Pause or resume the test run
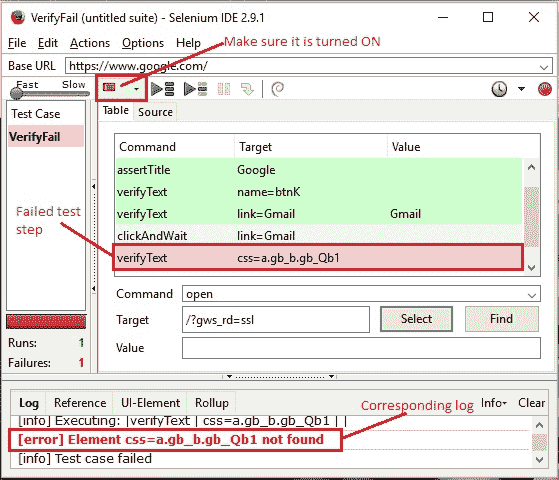The width and height of the screenshot is (559, 480). point(224,89)
